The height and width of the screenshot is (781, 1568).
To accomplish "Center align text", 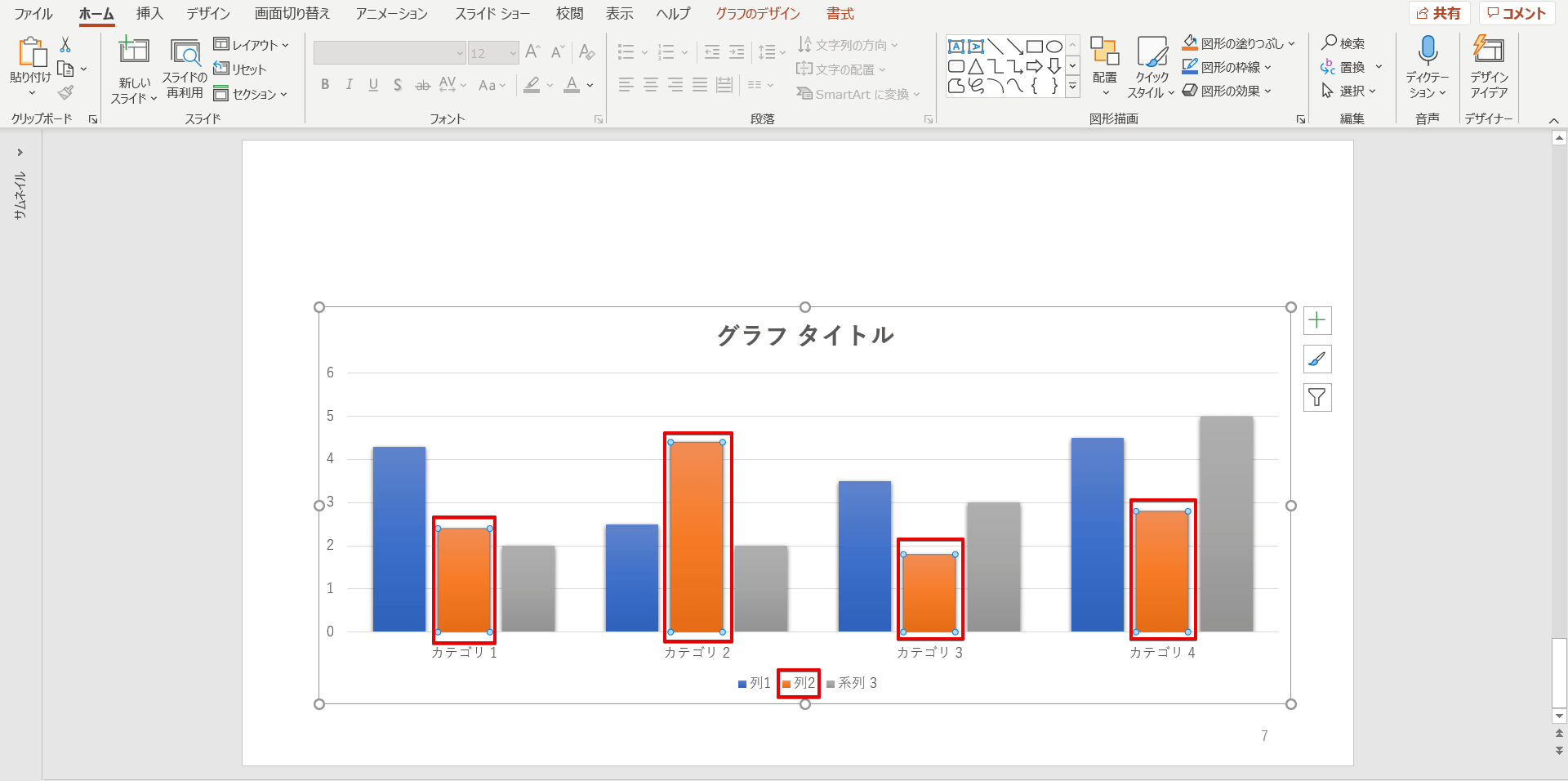I will (x=651, y=84).
